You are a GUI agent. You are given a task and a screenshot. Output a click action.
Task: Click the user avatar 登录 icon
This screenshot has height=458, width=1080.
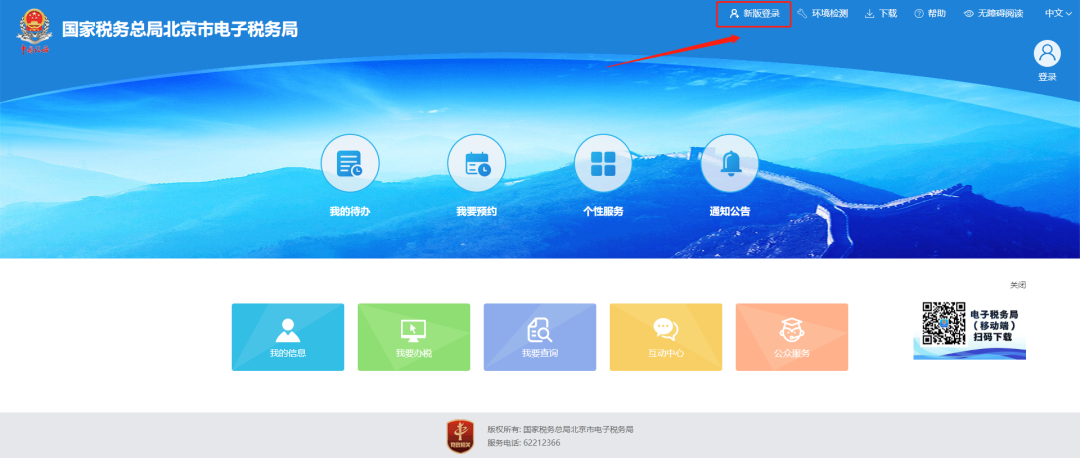click(x=1047, y=55)
